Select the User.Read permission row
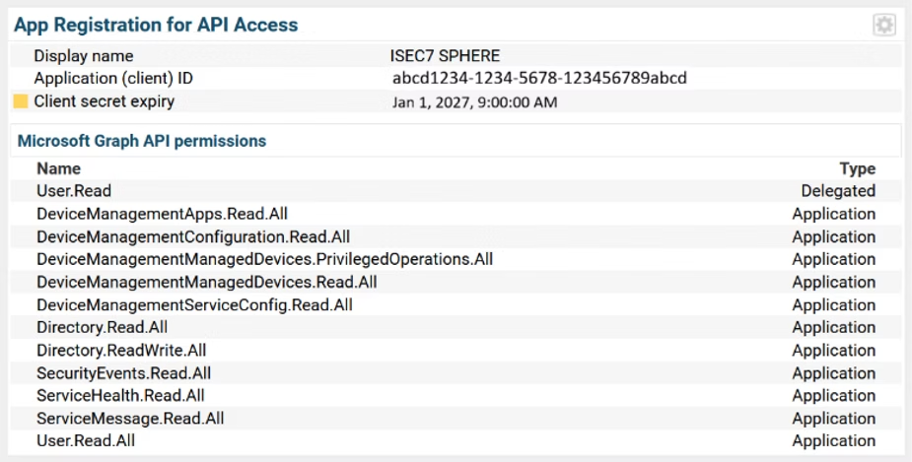 (74, 190)
